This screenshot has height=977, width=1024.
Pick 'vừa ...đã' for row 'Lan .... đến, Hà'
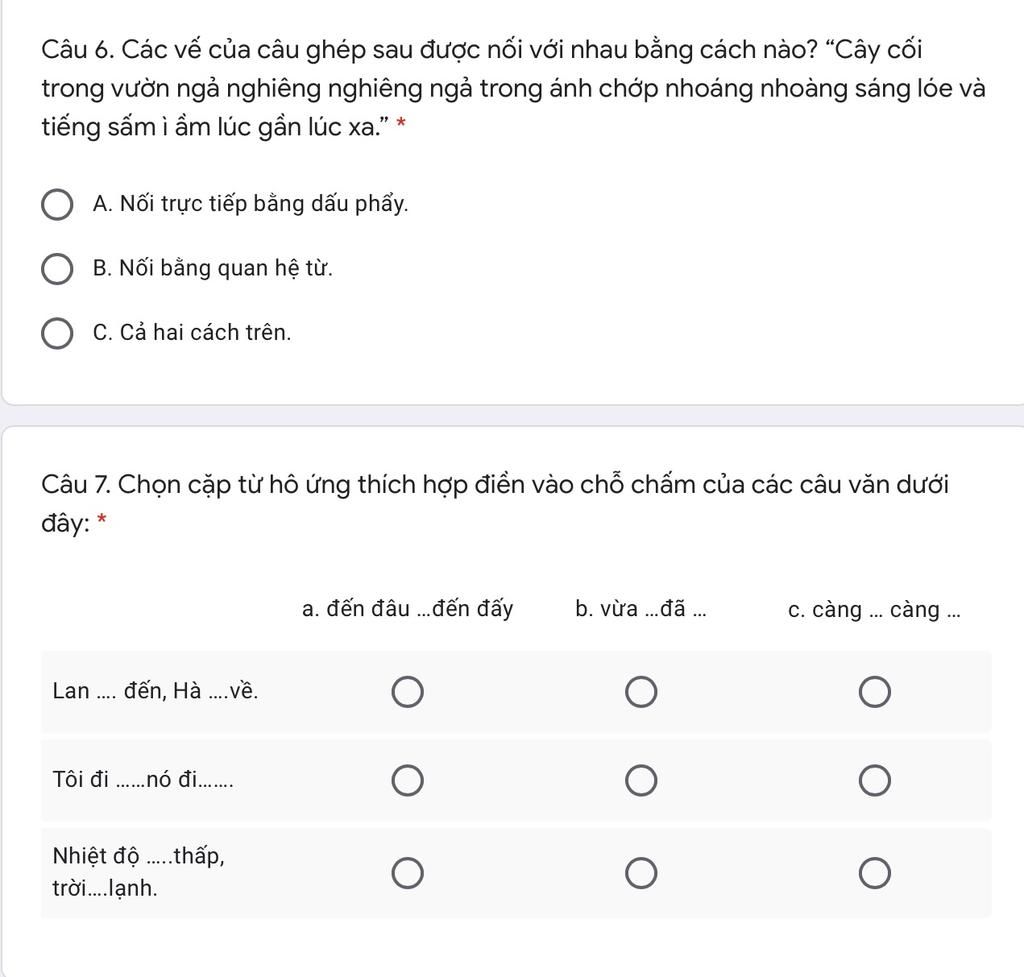coord(641,692)
